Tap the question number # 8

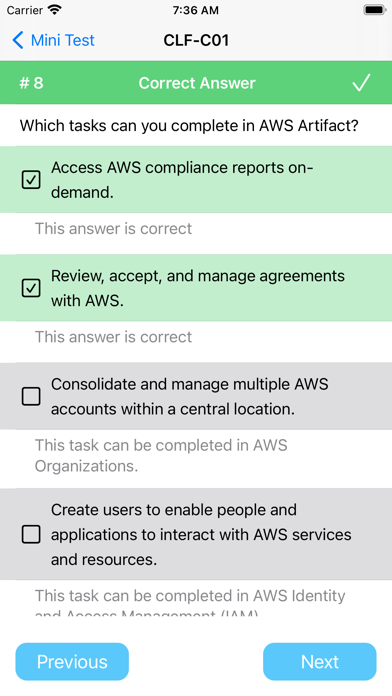point(32,83)
